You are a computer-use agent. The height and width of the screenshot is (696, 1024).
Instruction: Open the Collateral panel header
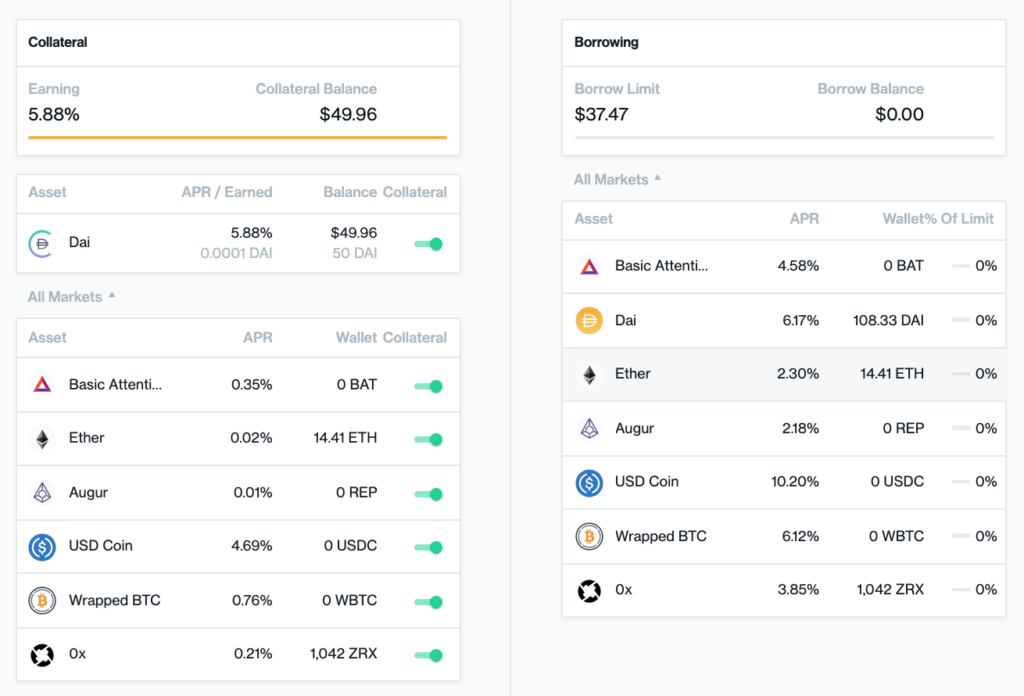click(58, 42)
